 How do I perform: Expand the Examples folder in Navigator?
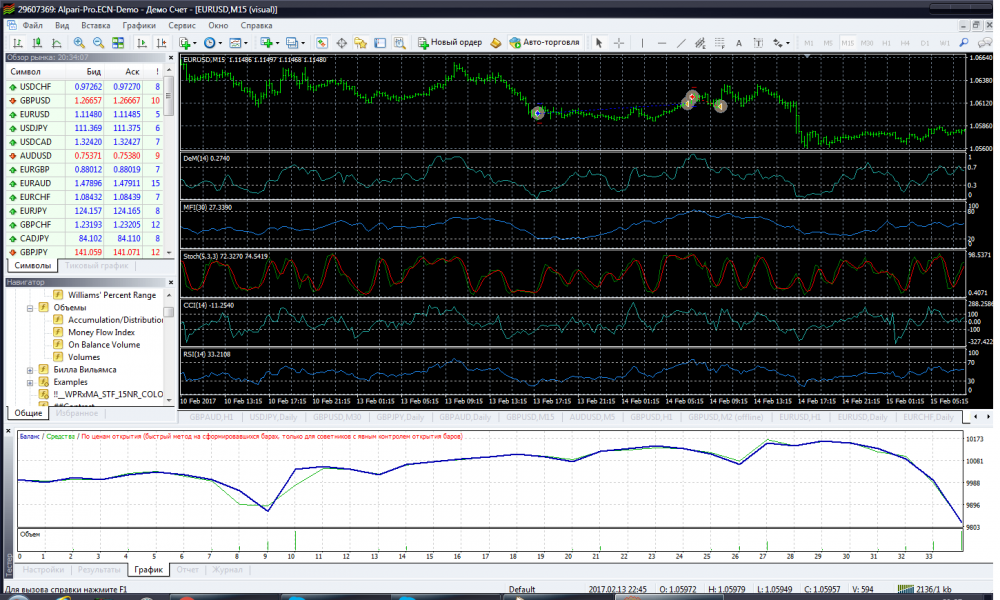30,383
